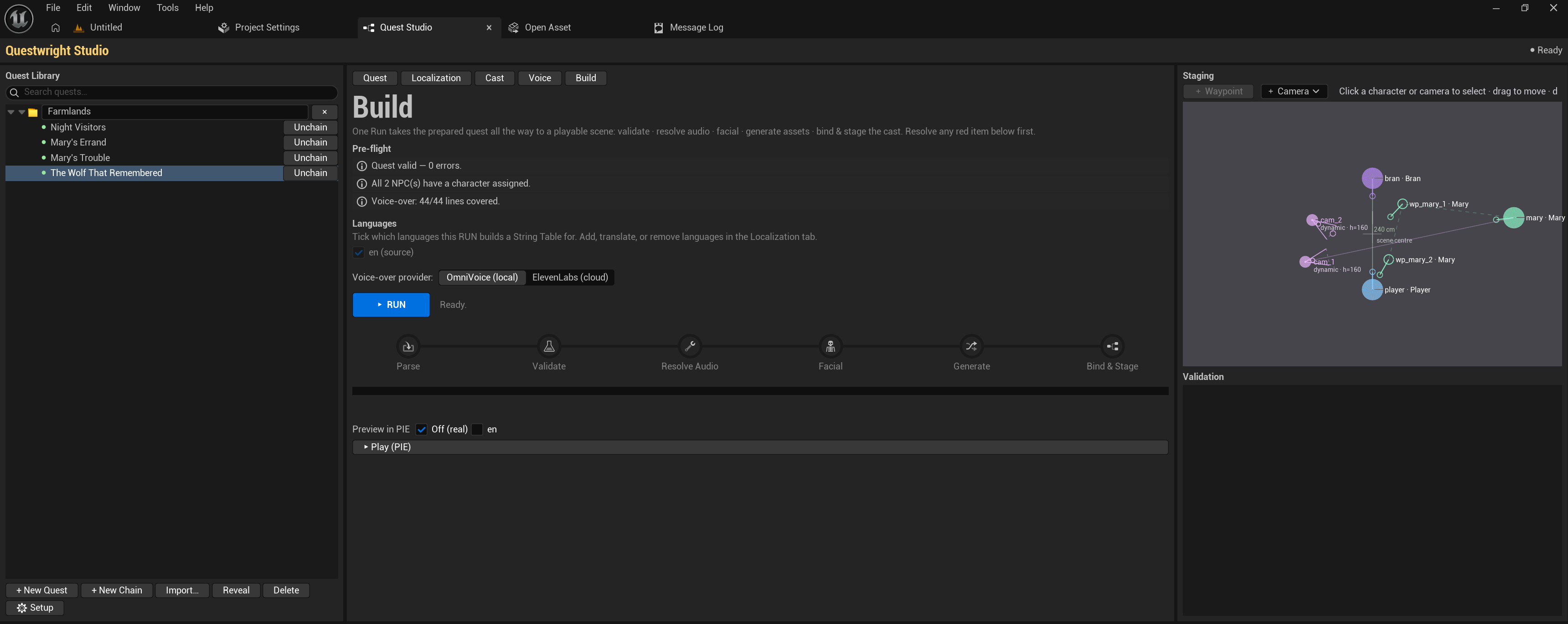Click the Import... button

[182, 590]
